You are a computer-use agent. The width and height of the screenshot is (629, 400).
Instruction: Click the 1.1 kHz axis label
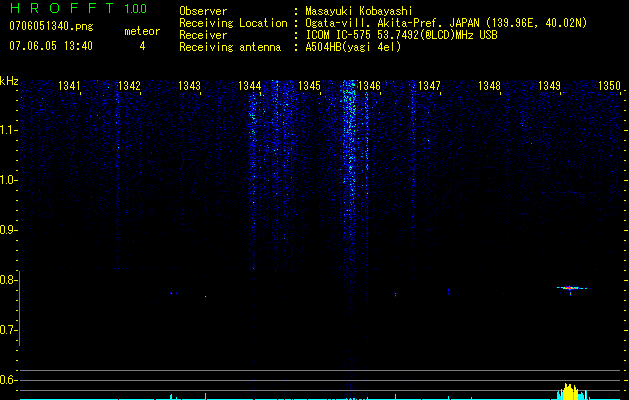[8, 130]
